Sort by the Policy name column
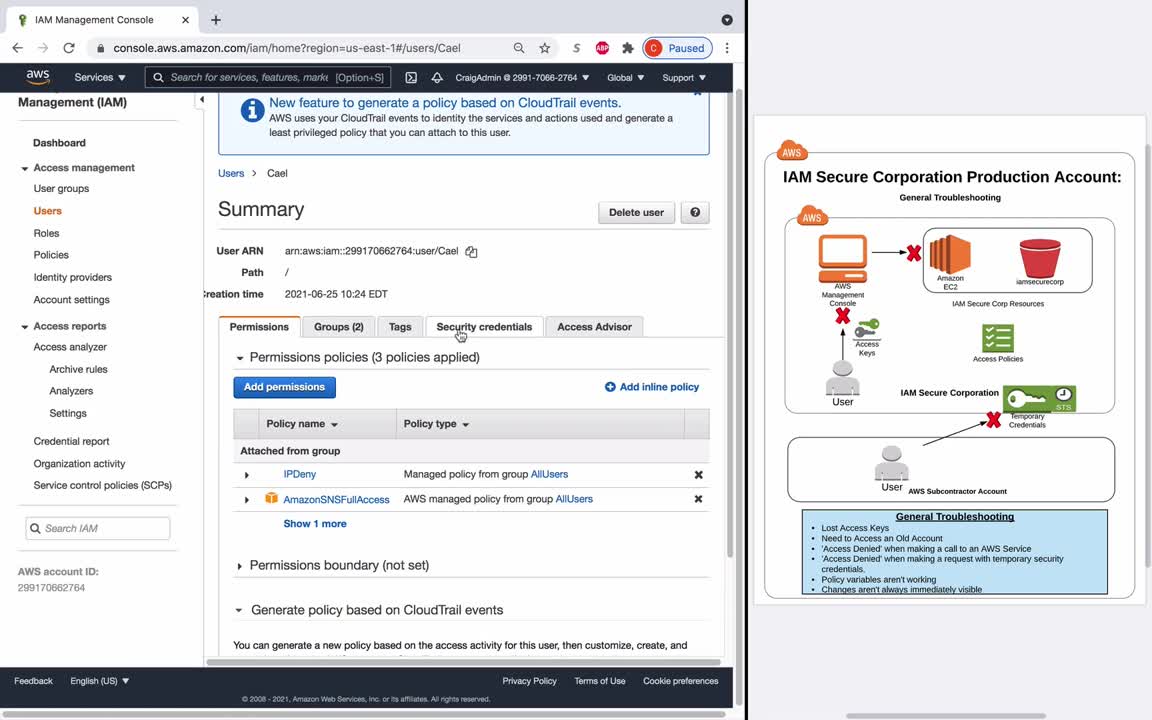 click(x=302, y=424)
